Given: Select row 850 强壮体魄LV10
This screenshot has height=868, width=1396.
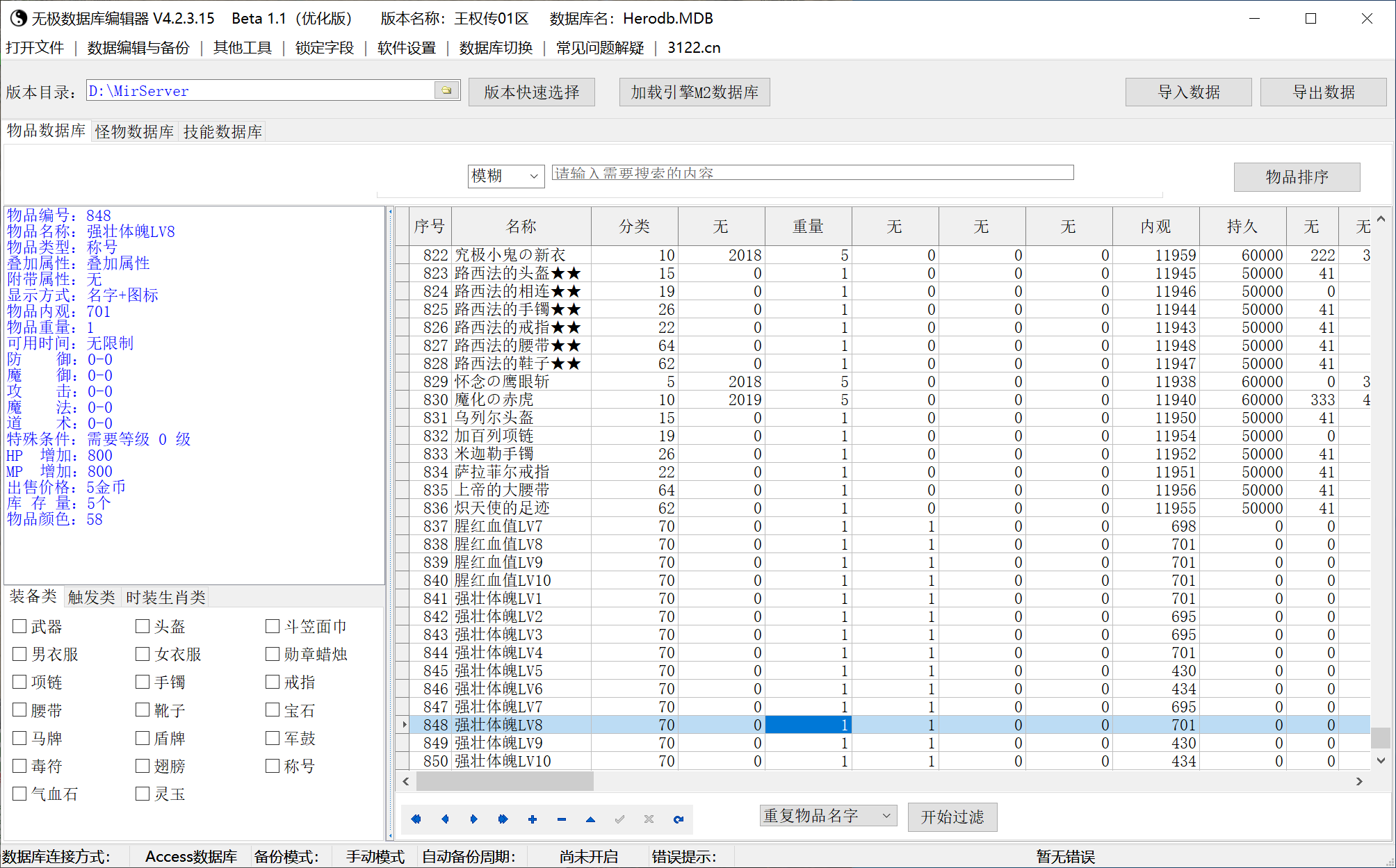Looking at the screenshot, I should tap(883, 761).
